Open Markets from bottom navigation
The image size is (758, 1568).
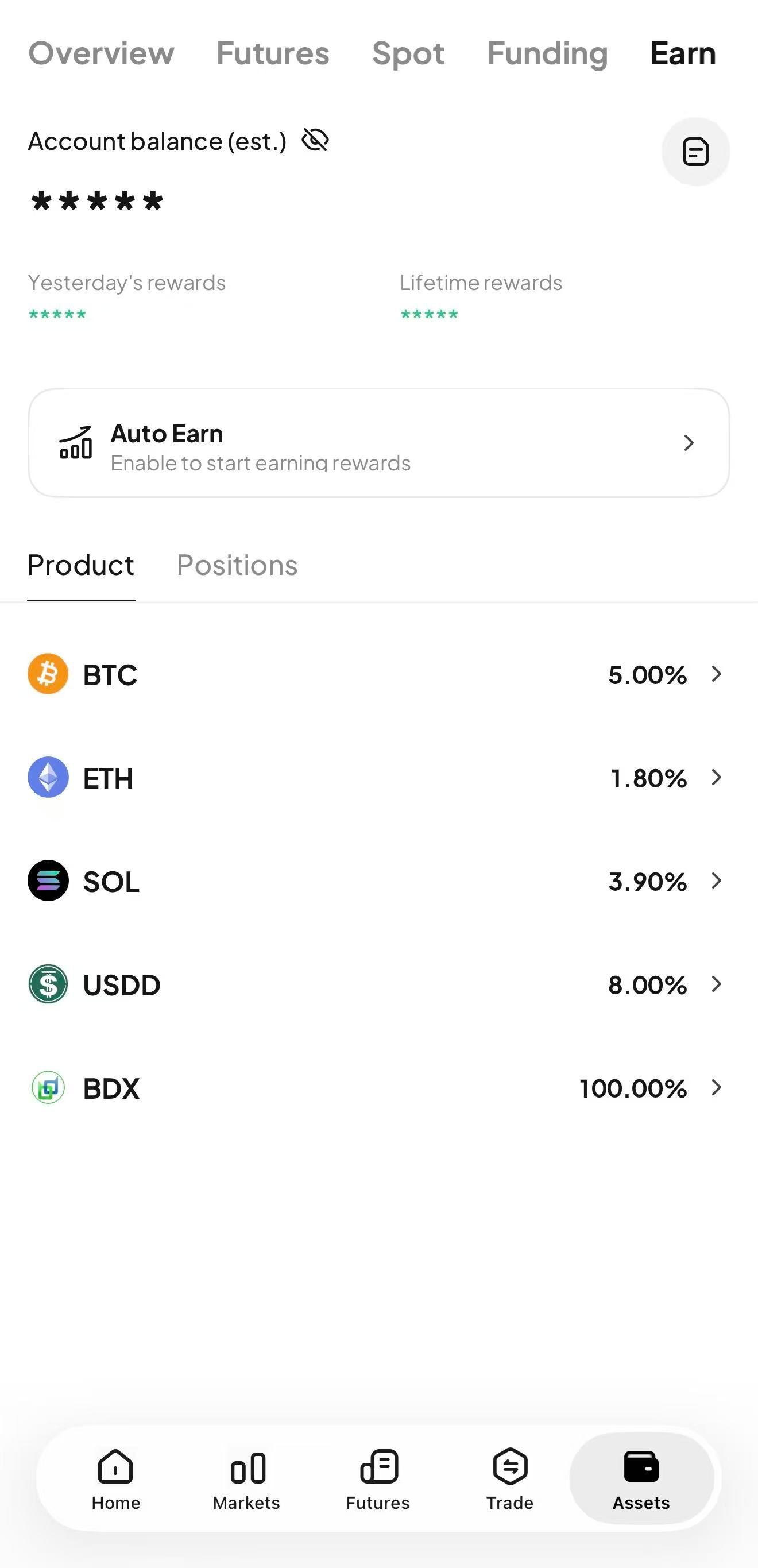tap(246, 1479)
